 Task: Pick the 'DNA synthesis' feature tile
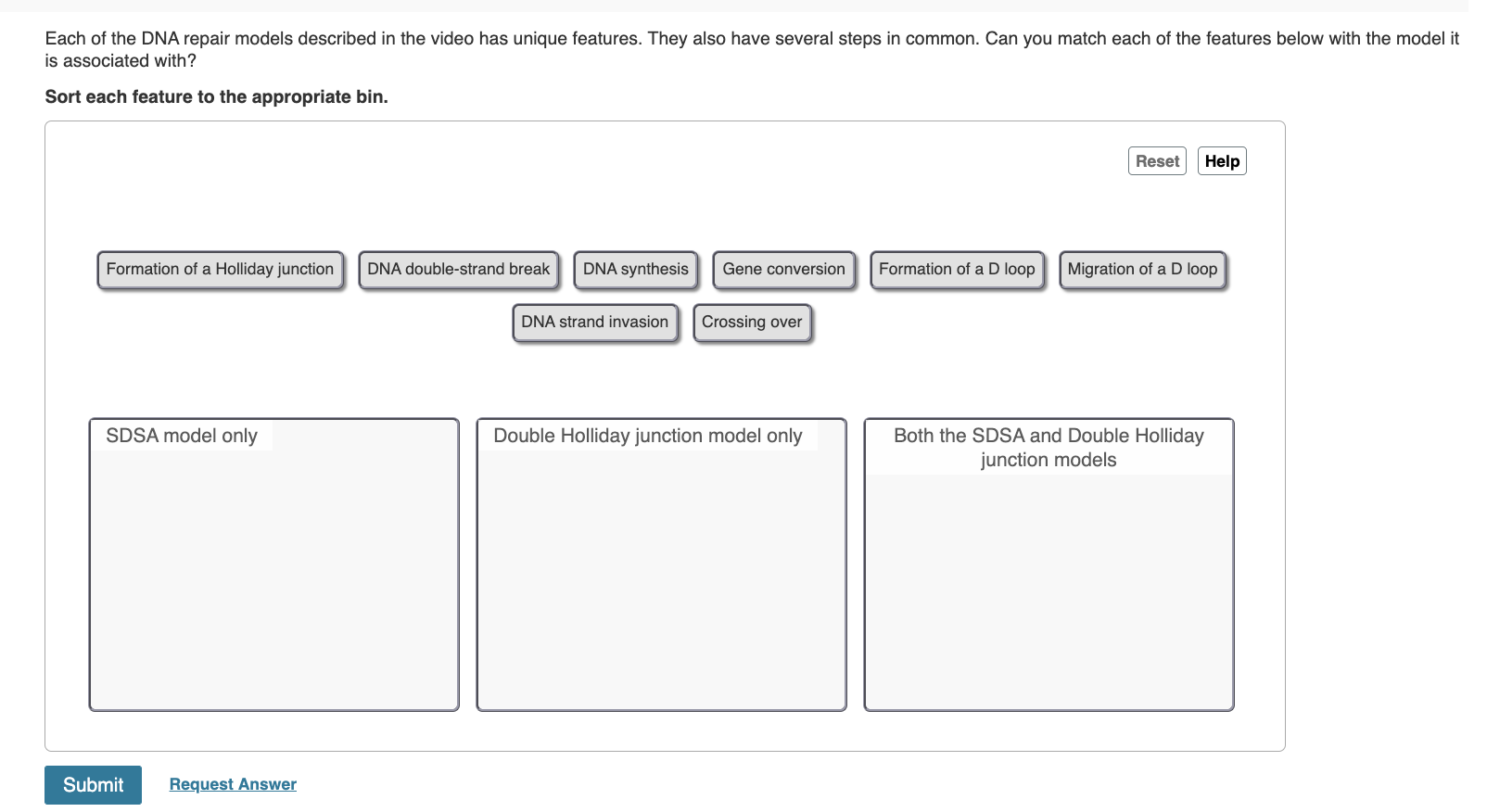click(636, 270)
